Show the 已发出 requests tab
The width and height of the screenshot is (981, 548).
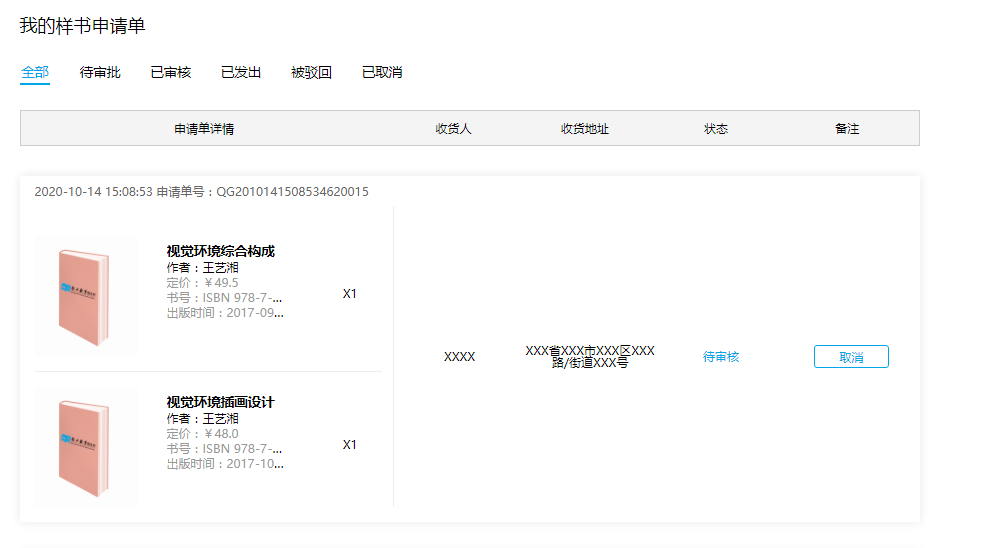coord(241,72)
